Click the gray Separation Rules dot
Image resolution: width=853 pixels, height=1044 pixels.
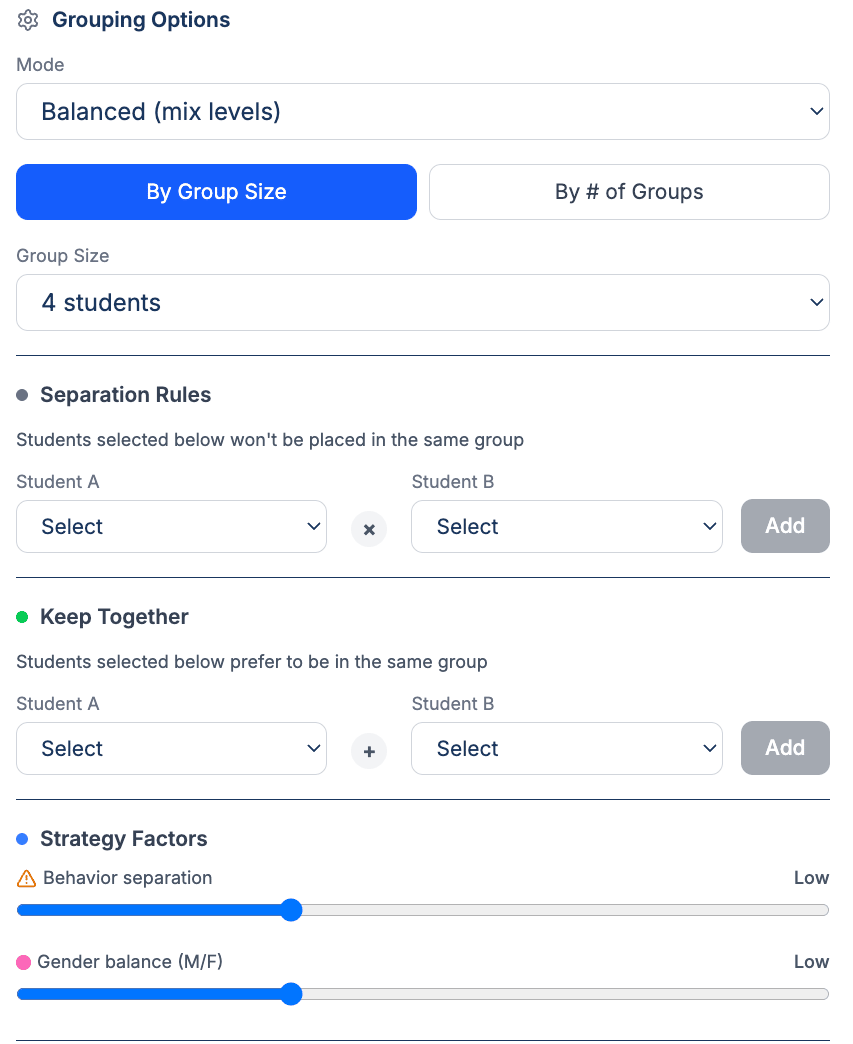23,396
